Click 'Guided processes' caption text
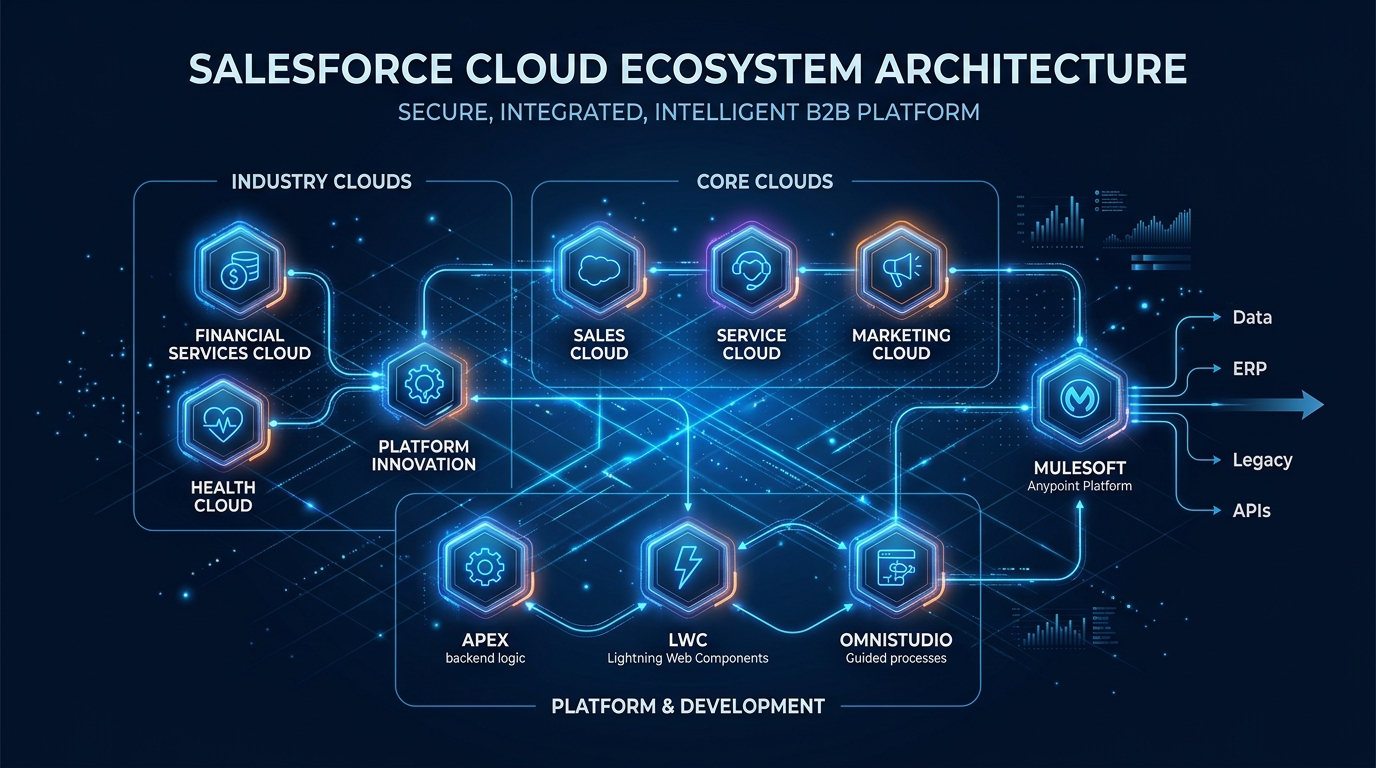The width and height of the screenshot is (1376, 768). pos(895,658)
